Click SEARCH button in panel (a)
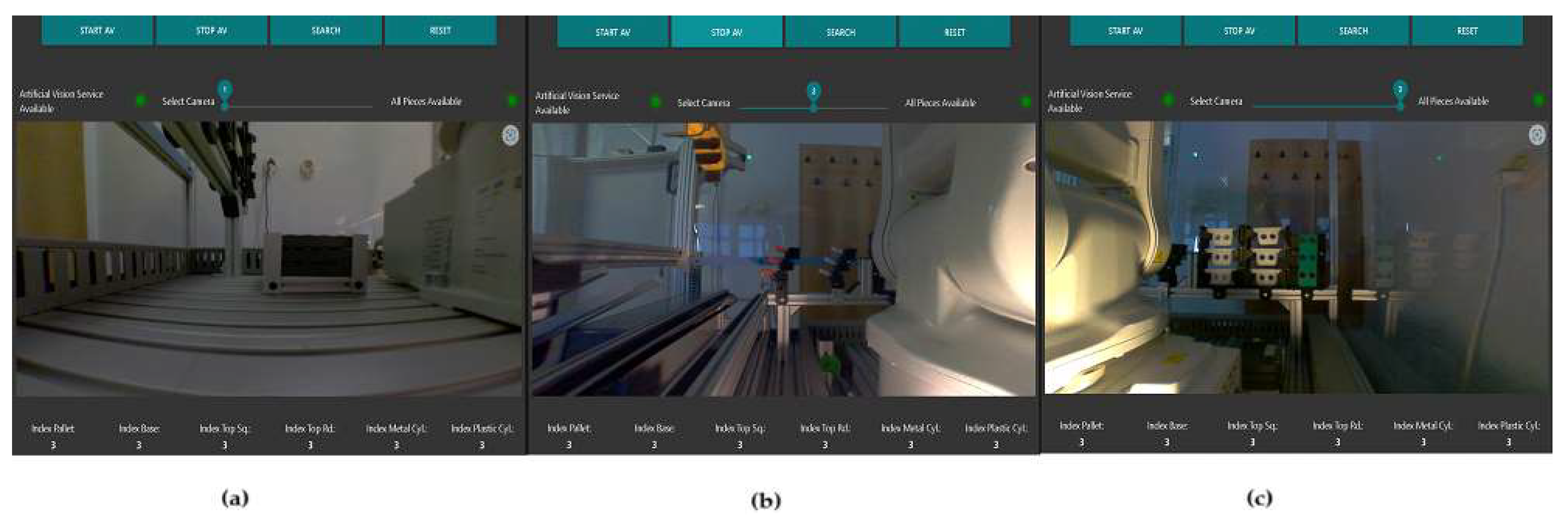Screen dimensions: 1568x515 click(x=326, y=31)
